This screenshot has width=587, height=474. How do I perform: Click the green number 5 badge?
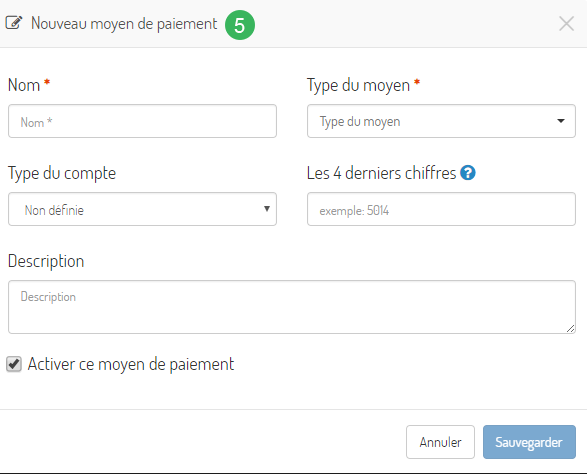click(240, 25)
